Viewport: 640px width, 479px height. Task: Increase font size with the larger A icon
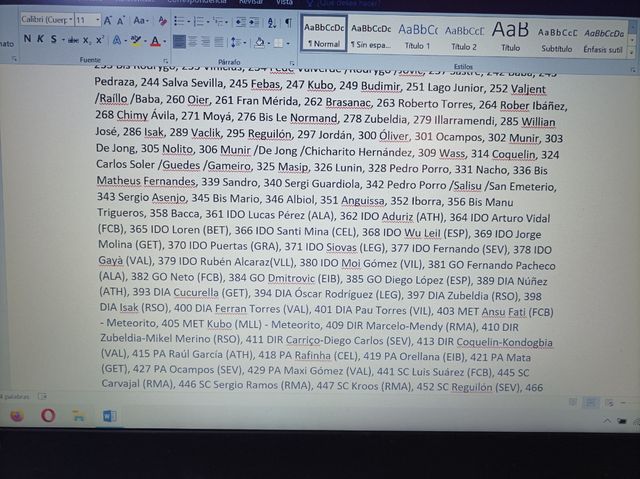click(x=108, y=20)
